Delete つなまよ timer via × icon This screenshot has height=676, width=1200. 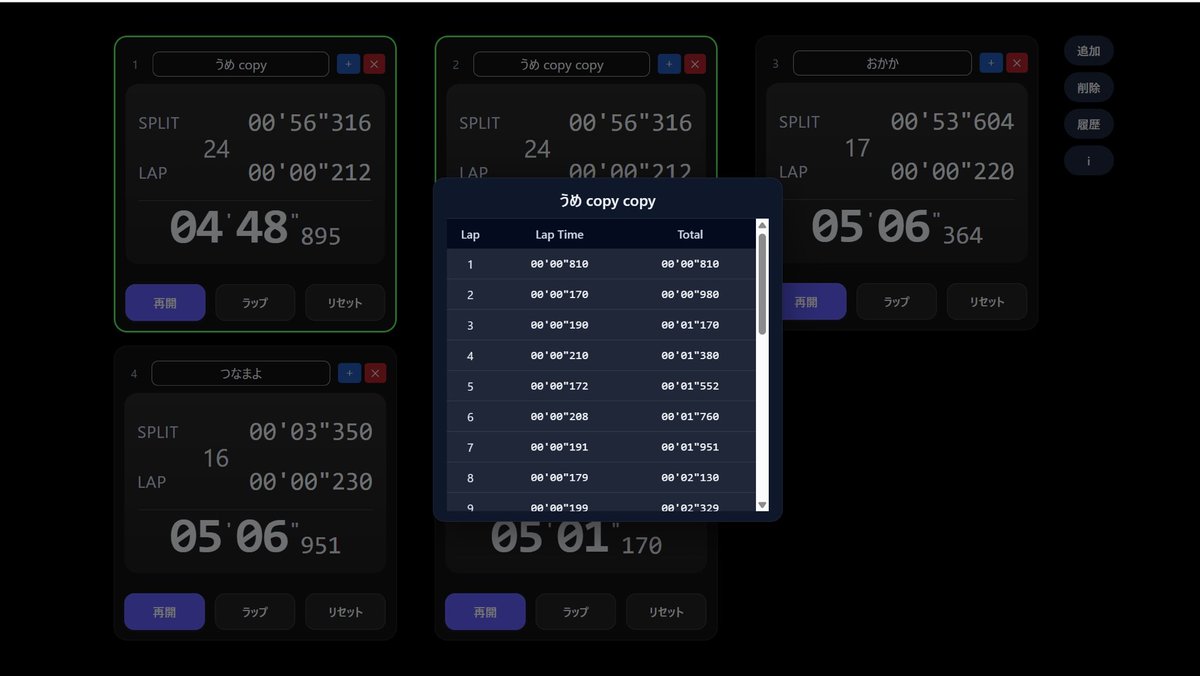tap(374, 372)
